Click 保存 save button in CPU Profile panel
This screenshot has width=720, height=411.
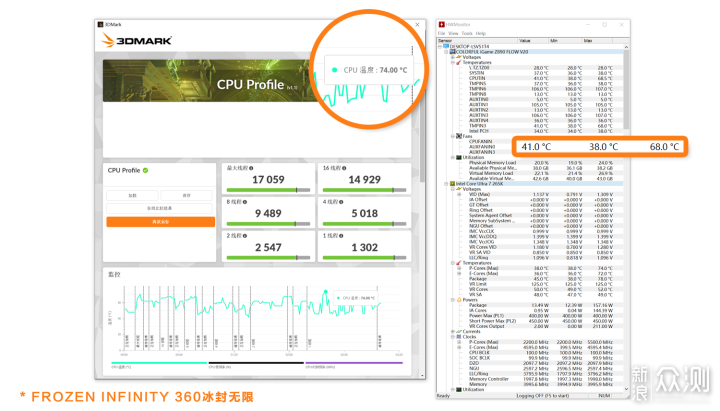(186, 196)
